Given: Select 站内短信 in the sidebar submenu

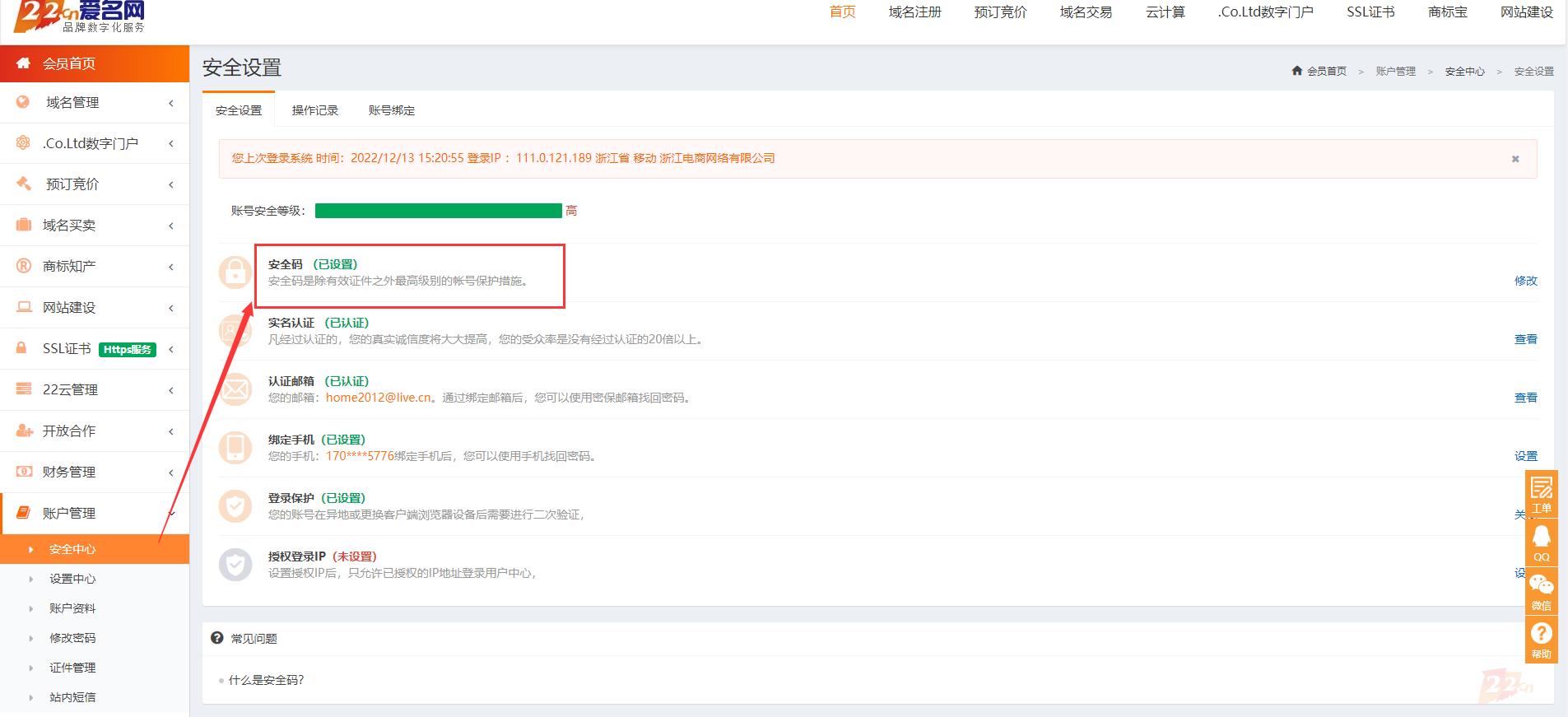Looking at the screenshot, I should [72, 697].
